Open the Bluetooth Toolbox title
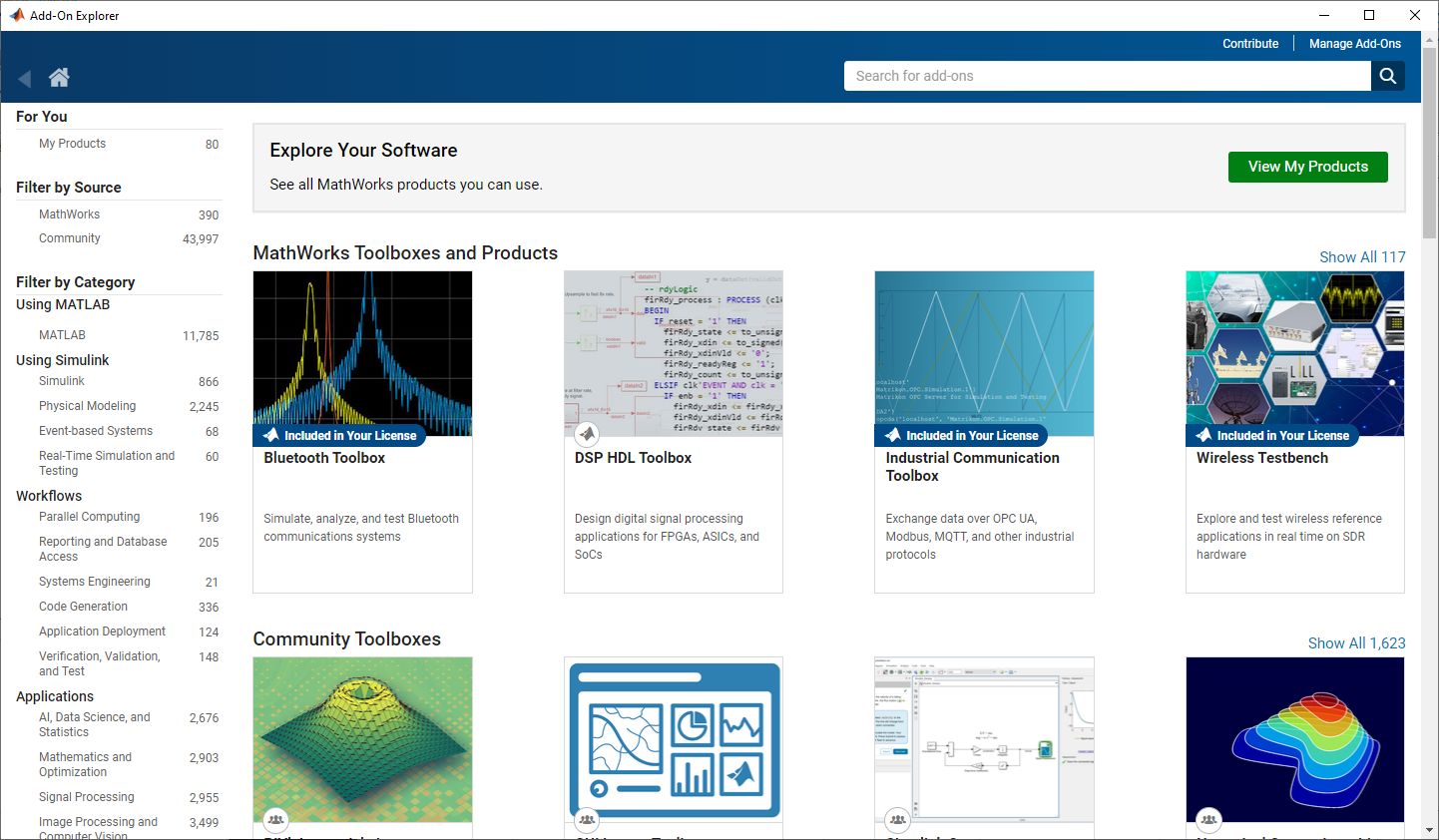The width and height of the screenshot is (1439, 840). [x=324, y=458]
